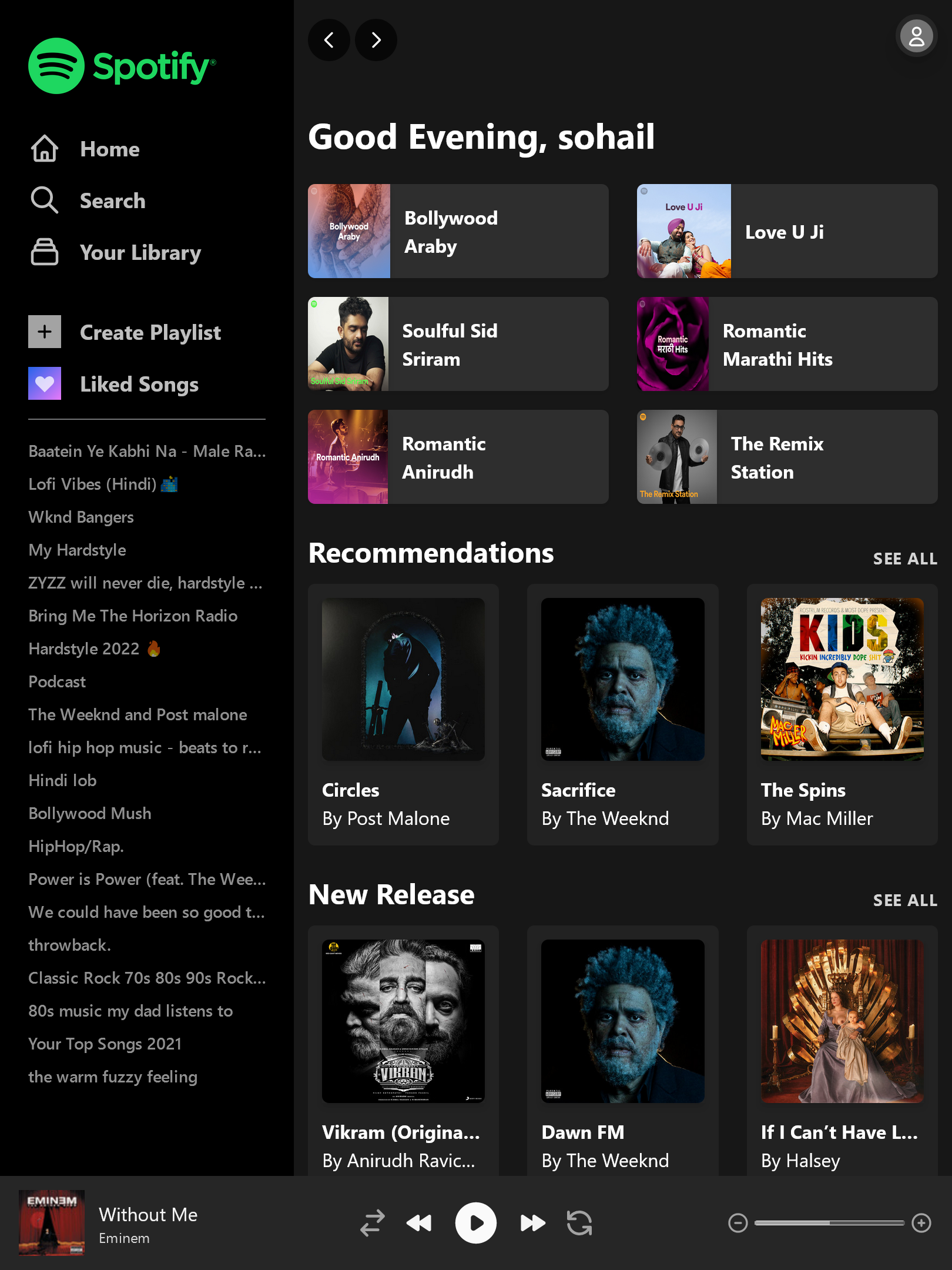Open the Soulful Sid Sriram card
952x1270 pixels.
tap(458, 344)
